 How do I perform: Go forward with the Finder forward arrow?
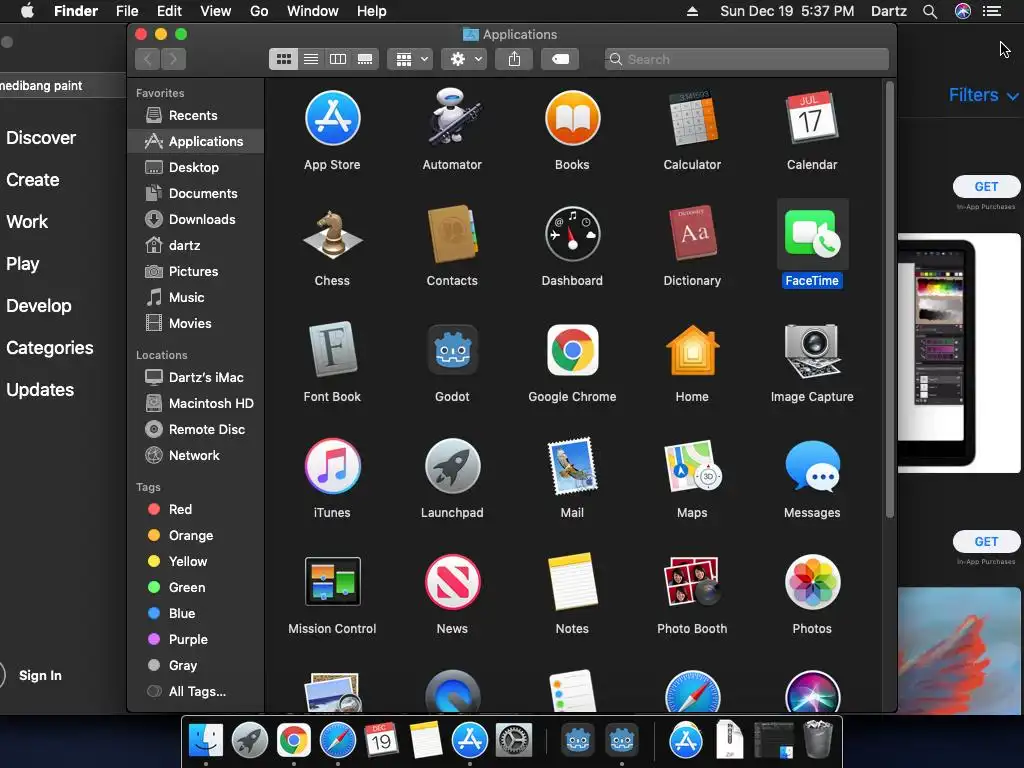pyautogui.click(x=173, y=59)
